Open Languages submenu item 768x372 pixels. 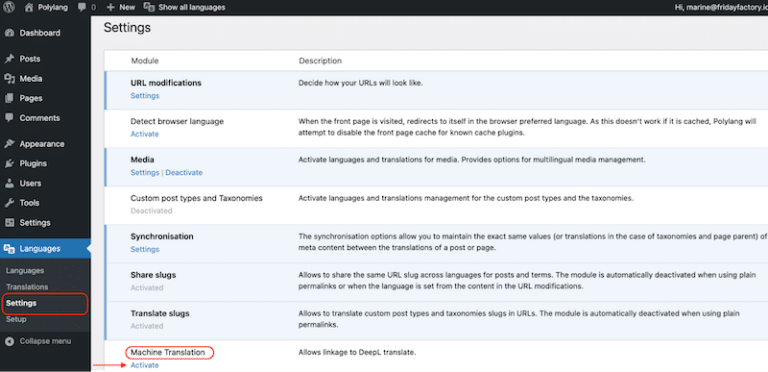click(x=25, y=271)
